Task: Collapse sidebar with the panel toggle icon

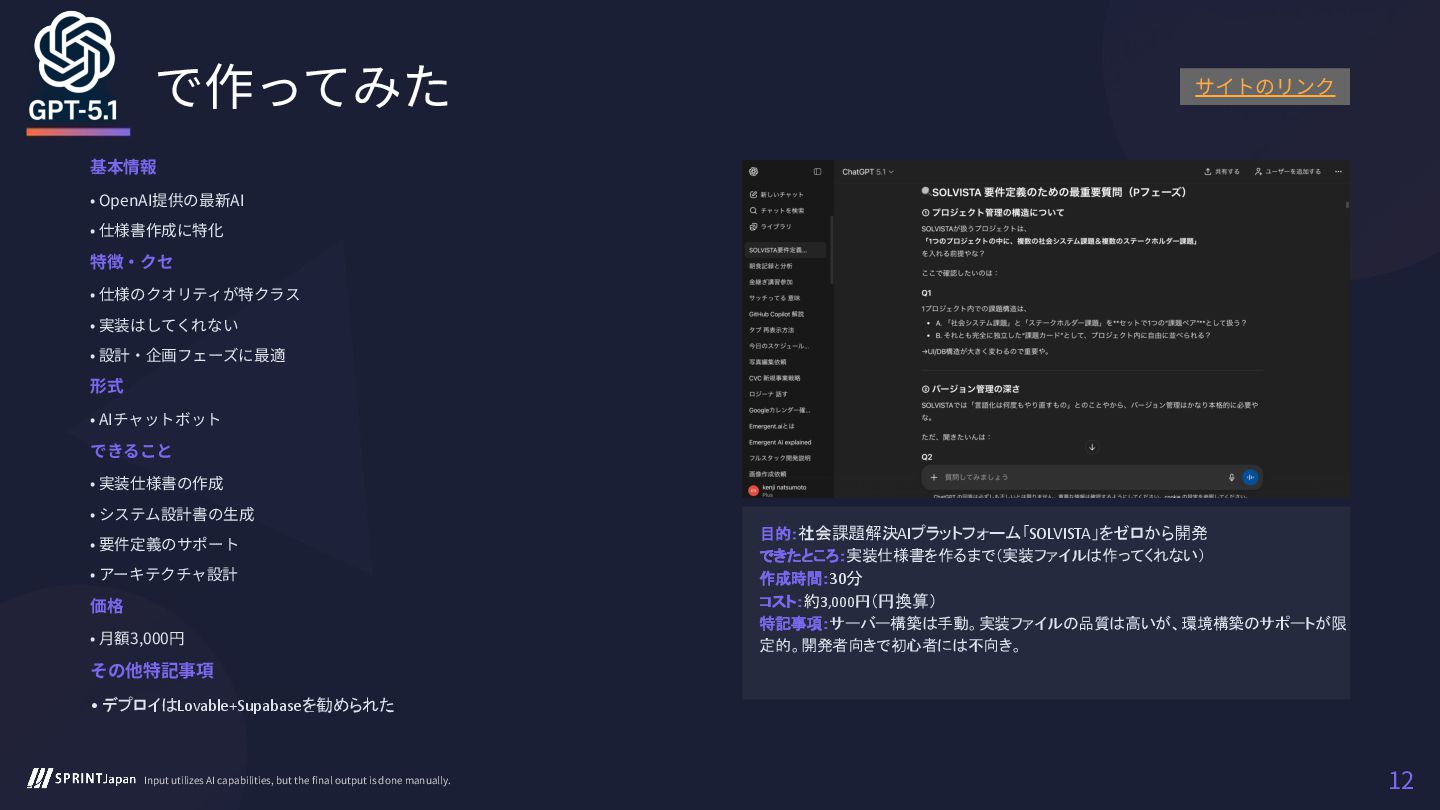Action: (x=817, y=172)
